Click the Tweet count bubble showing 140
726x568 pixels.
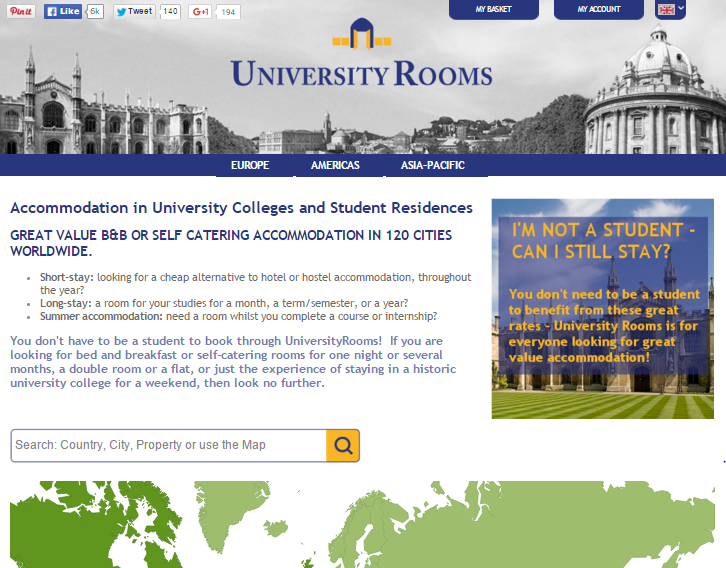pyautogui.click(x=170, y=12)
